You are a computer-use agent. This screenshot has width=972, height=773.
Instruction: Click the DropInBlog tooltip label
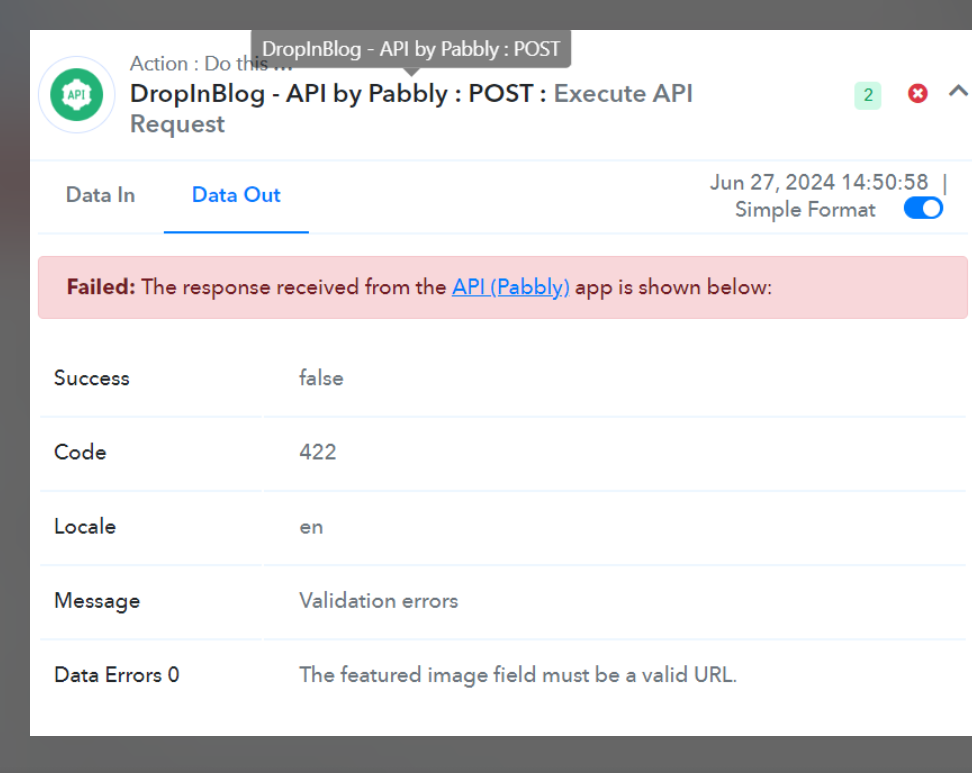pyautogui.click(x=411, y=48)
